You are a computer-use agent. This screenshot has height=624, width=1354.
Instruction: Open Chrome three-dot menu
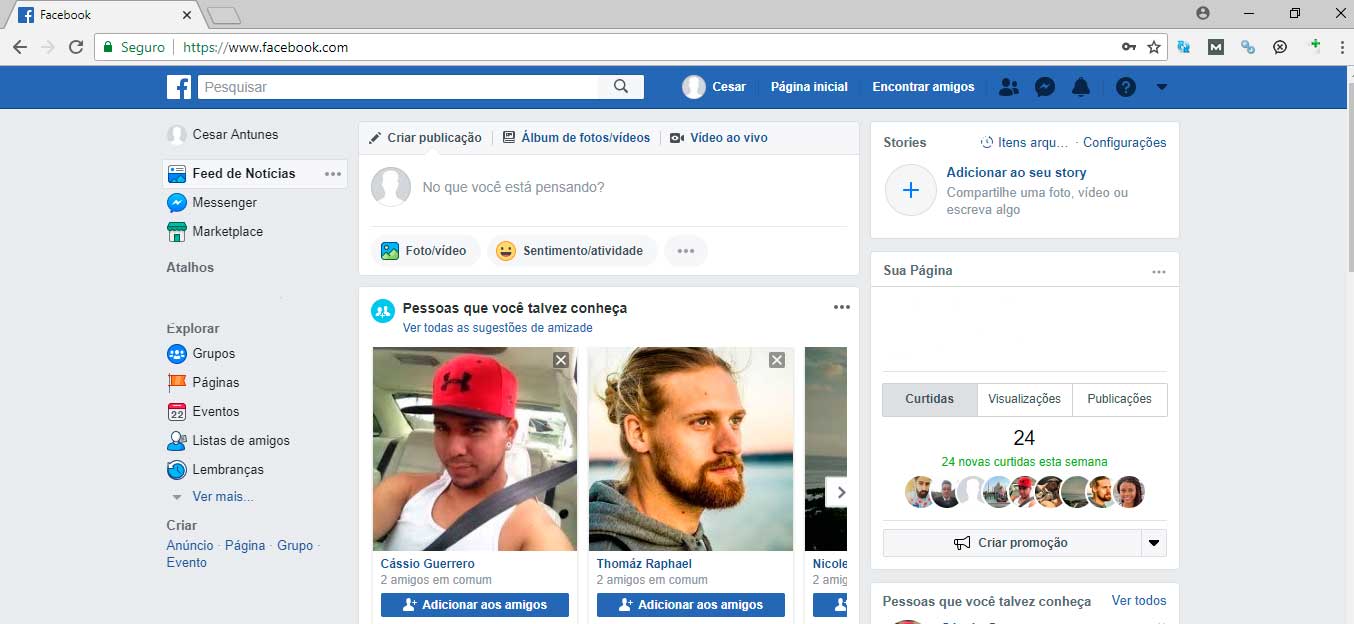coord(1342,47)
